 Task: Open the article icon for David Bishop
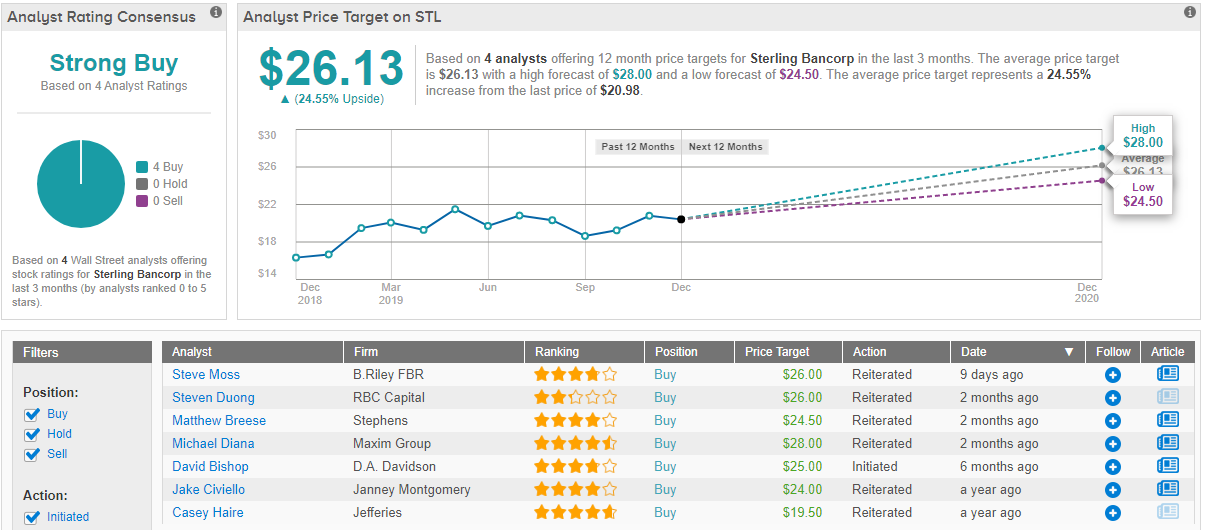(1167, 466)
